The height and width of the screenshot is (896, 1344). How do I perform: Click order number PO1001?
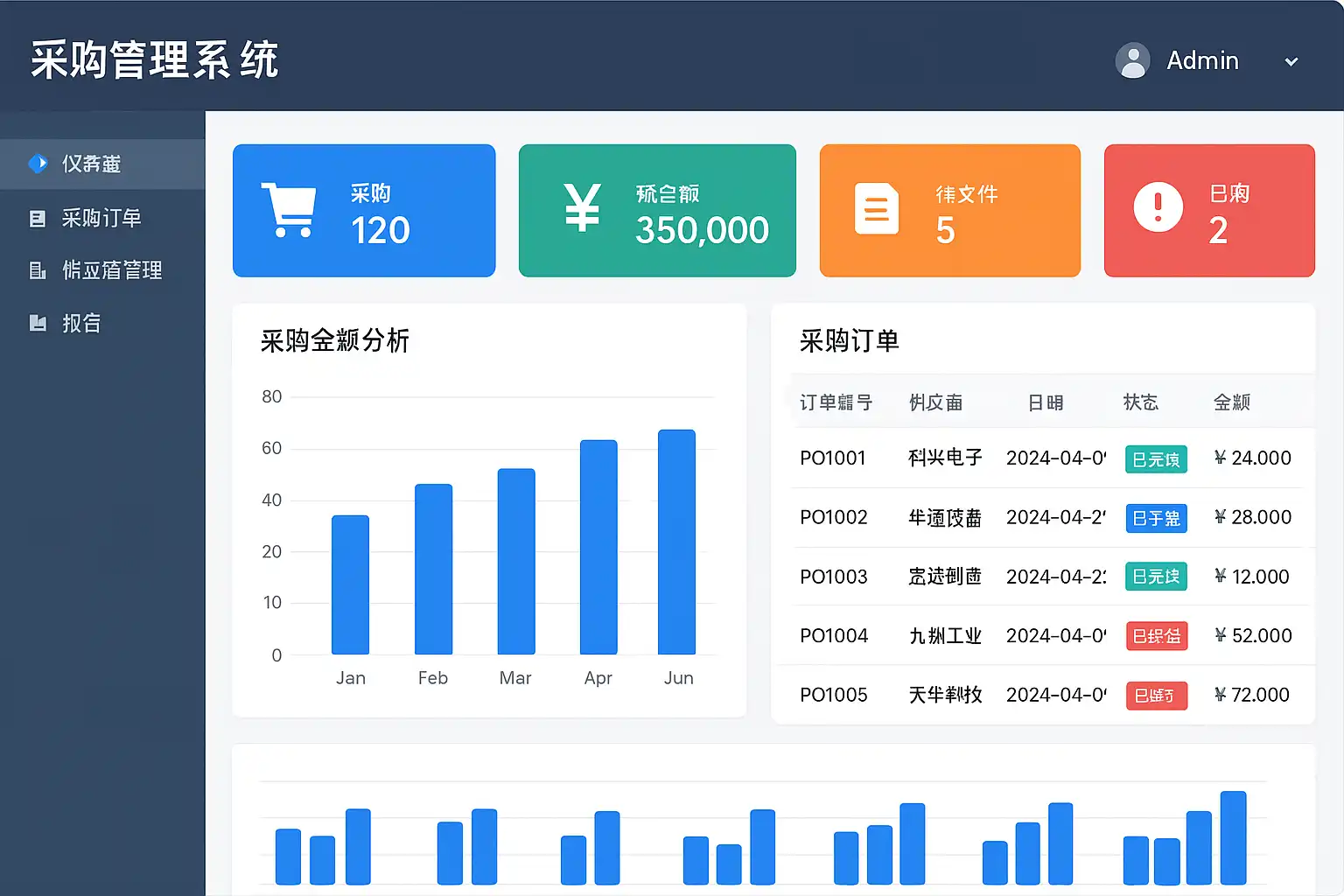click(832, 458)
